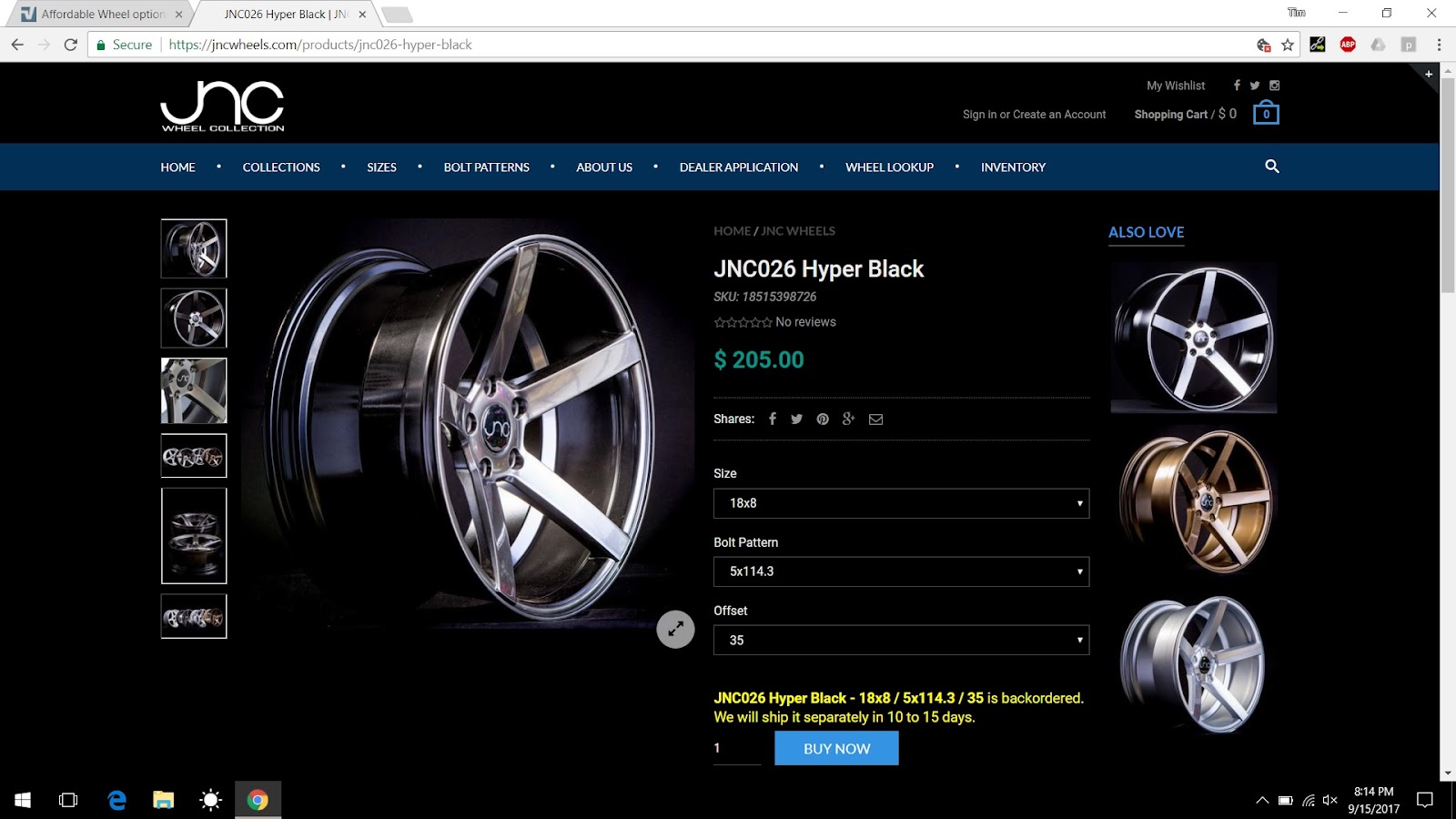The image size is (1456, 819).
Task: Share product on Twitter
Action: (x=797, y=419)
